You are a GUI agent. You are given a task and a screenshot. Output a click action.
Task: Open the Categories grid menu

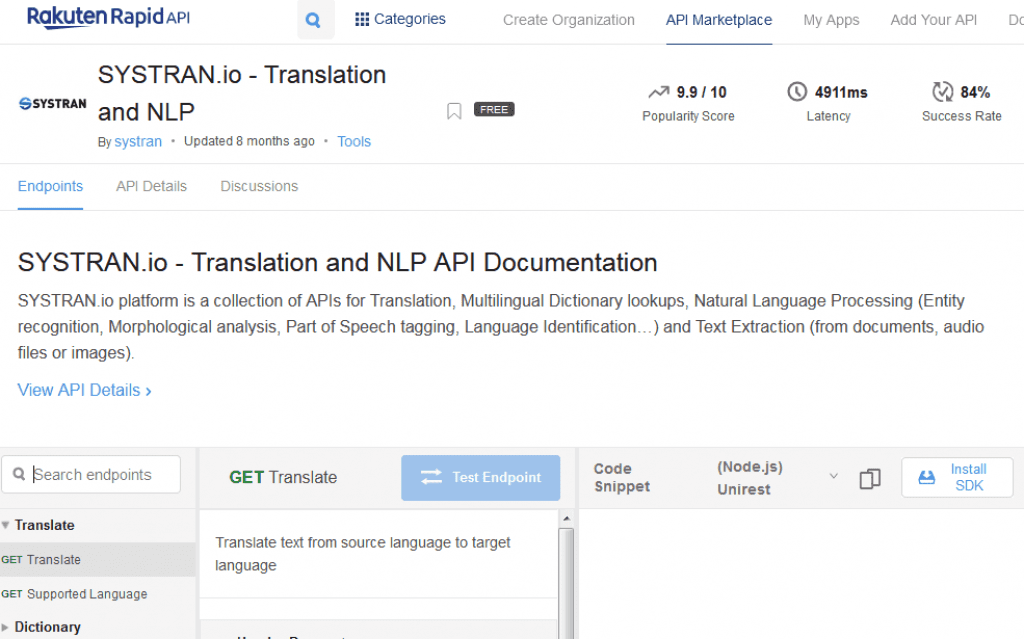pyautogui.click(x=400, y=20)
